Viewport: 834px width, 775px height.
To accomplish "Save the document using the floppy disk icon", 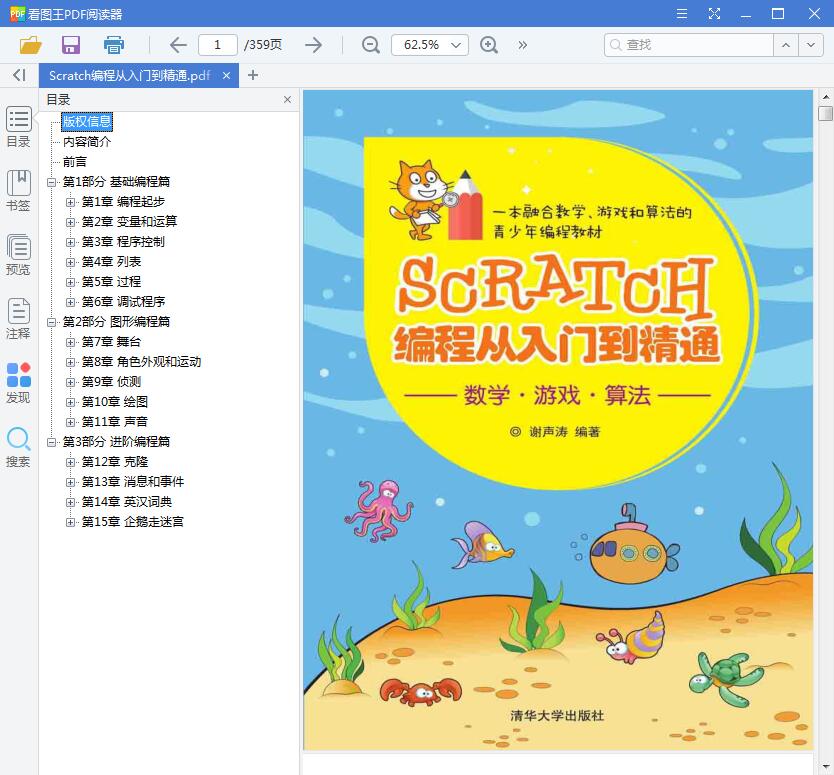I will coord(71,45).
